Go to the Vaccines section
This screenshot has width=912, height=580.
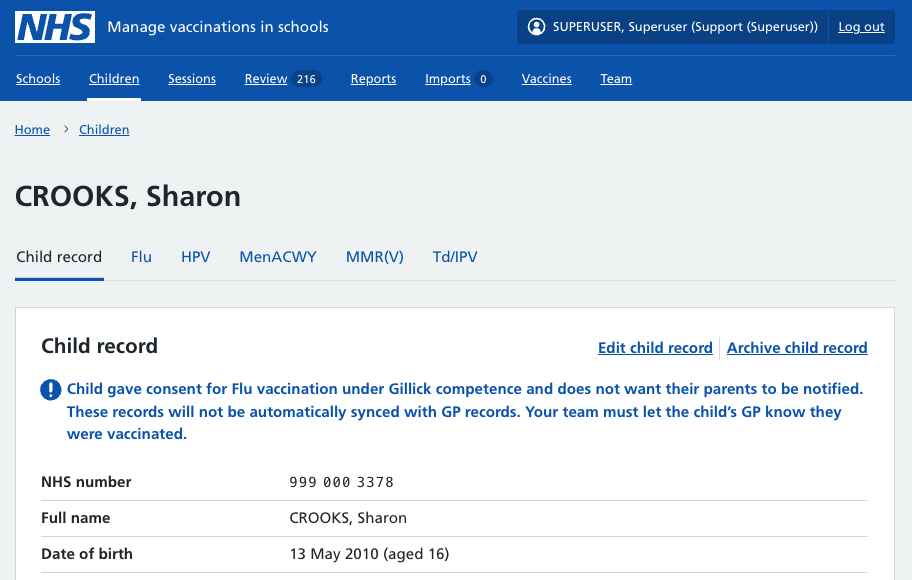[x=547, y=79]
